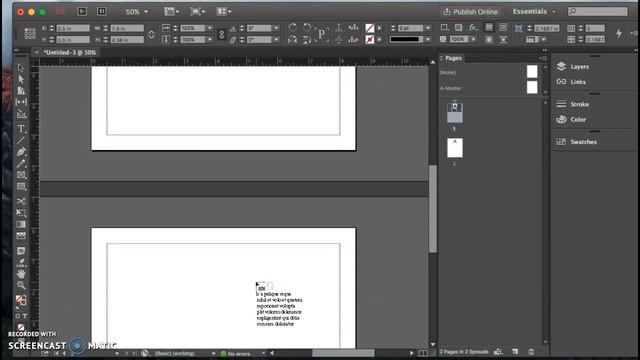Viewport: 640px width, 360px height.
Task: Open the Screen Mode dropdown
Action: click(x=198, y=11)
